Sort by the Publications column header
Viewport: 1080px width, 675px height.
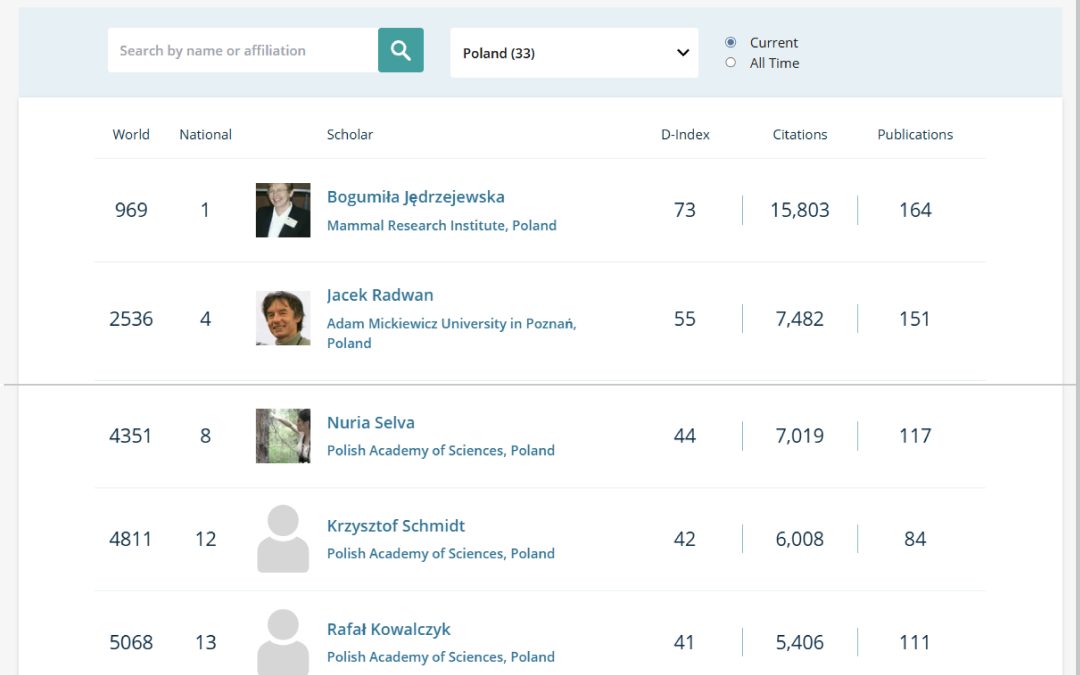point(914,134)
